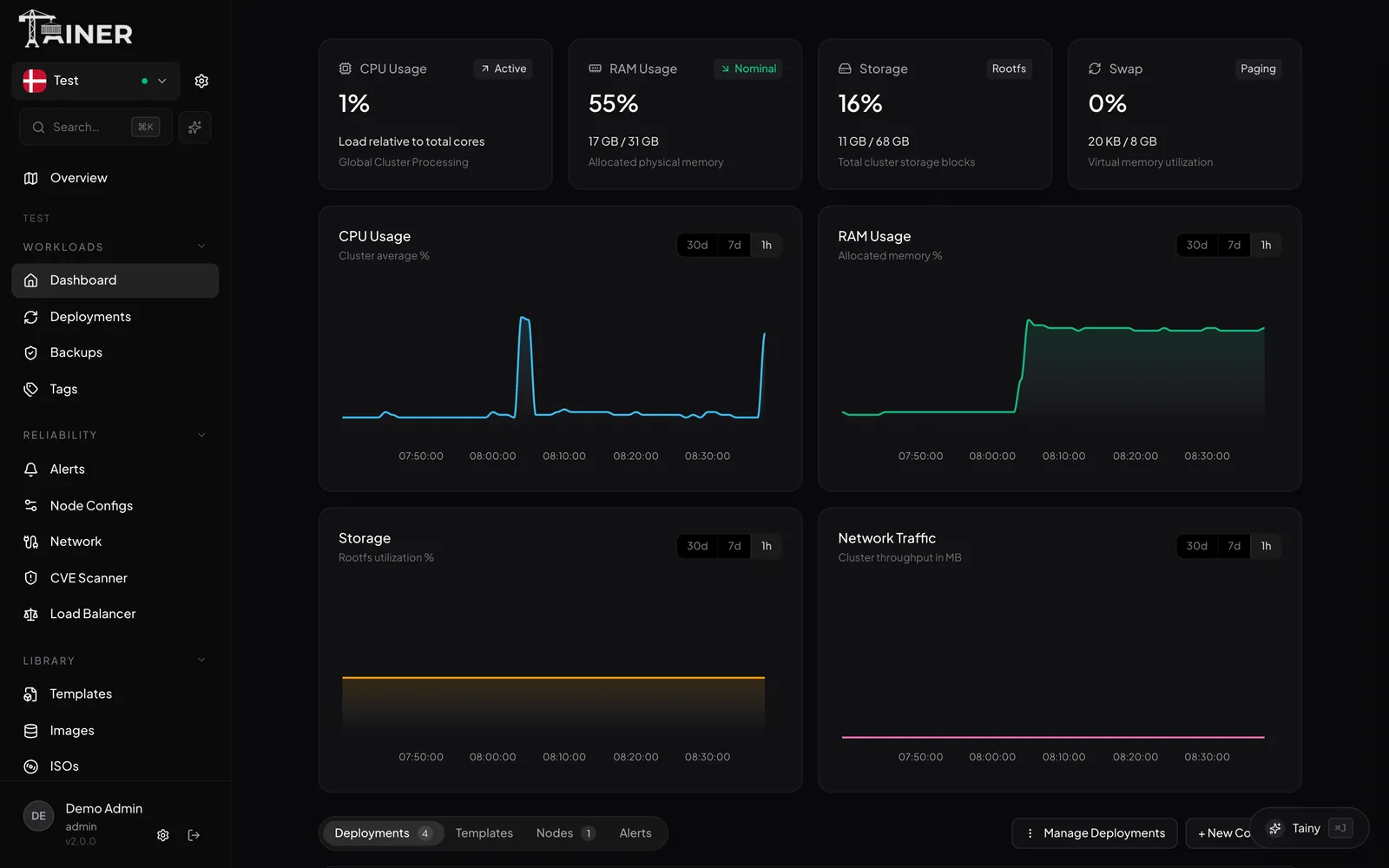Screen dimensions: 1389x868
Task: Collapse the Workloads section
Action: tap(201, 247)
